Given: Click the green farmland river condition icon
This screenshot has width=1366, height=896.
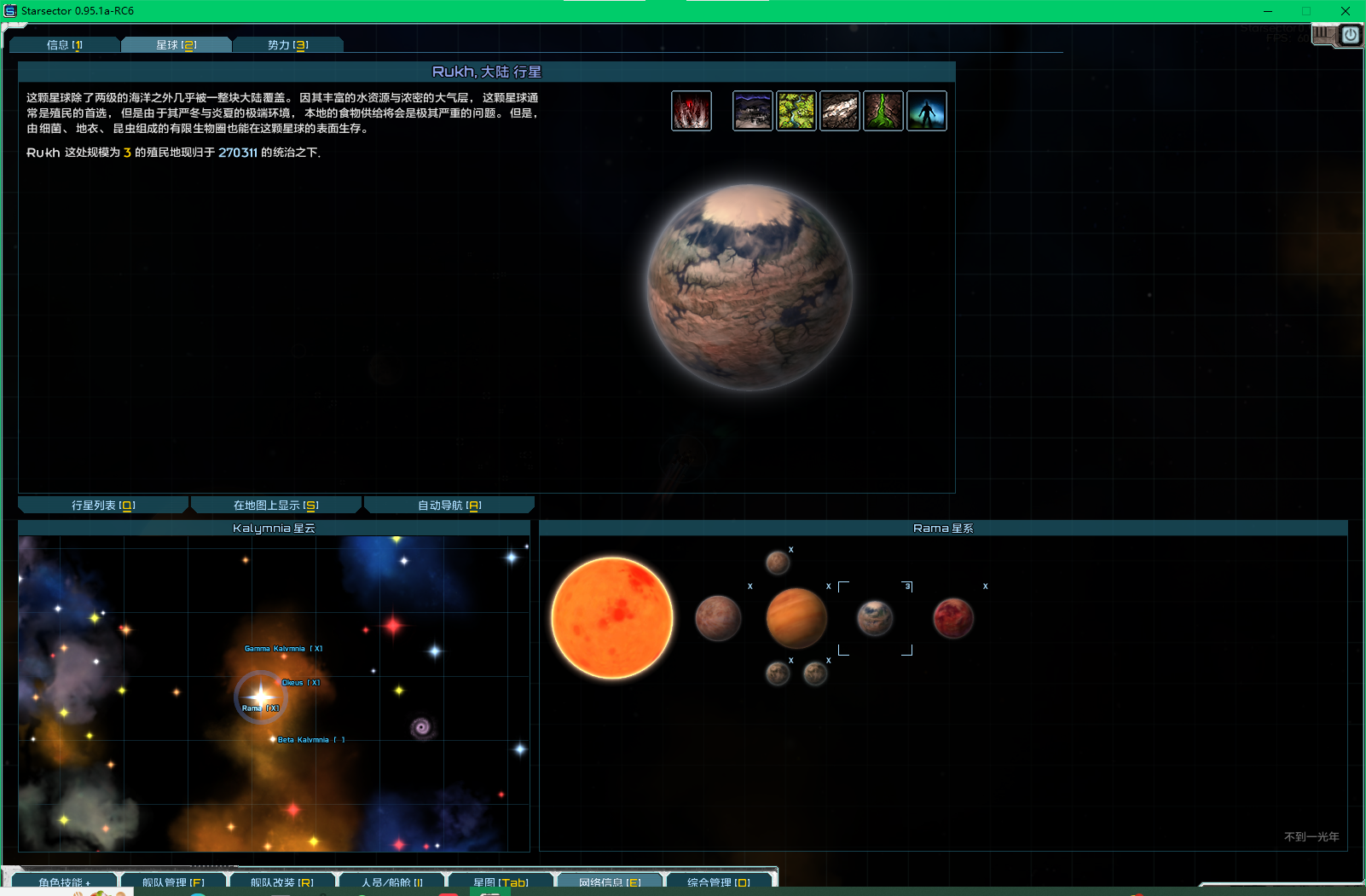Looking at the screenshot, I should [796, 111].
